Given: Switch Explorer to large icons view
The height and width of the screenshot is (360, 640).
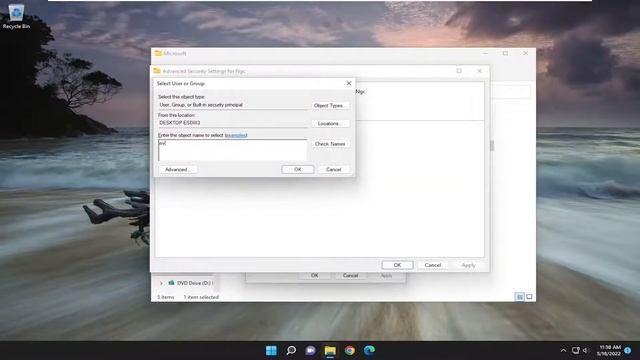Looking at the screenshot, I should (529, 297).
